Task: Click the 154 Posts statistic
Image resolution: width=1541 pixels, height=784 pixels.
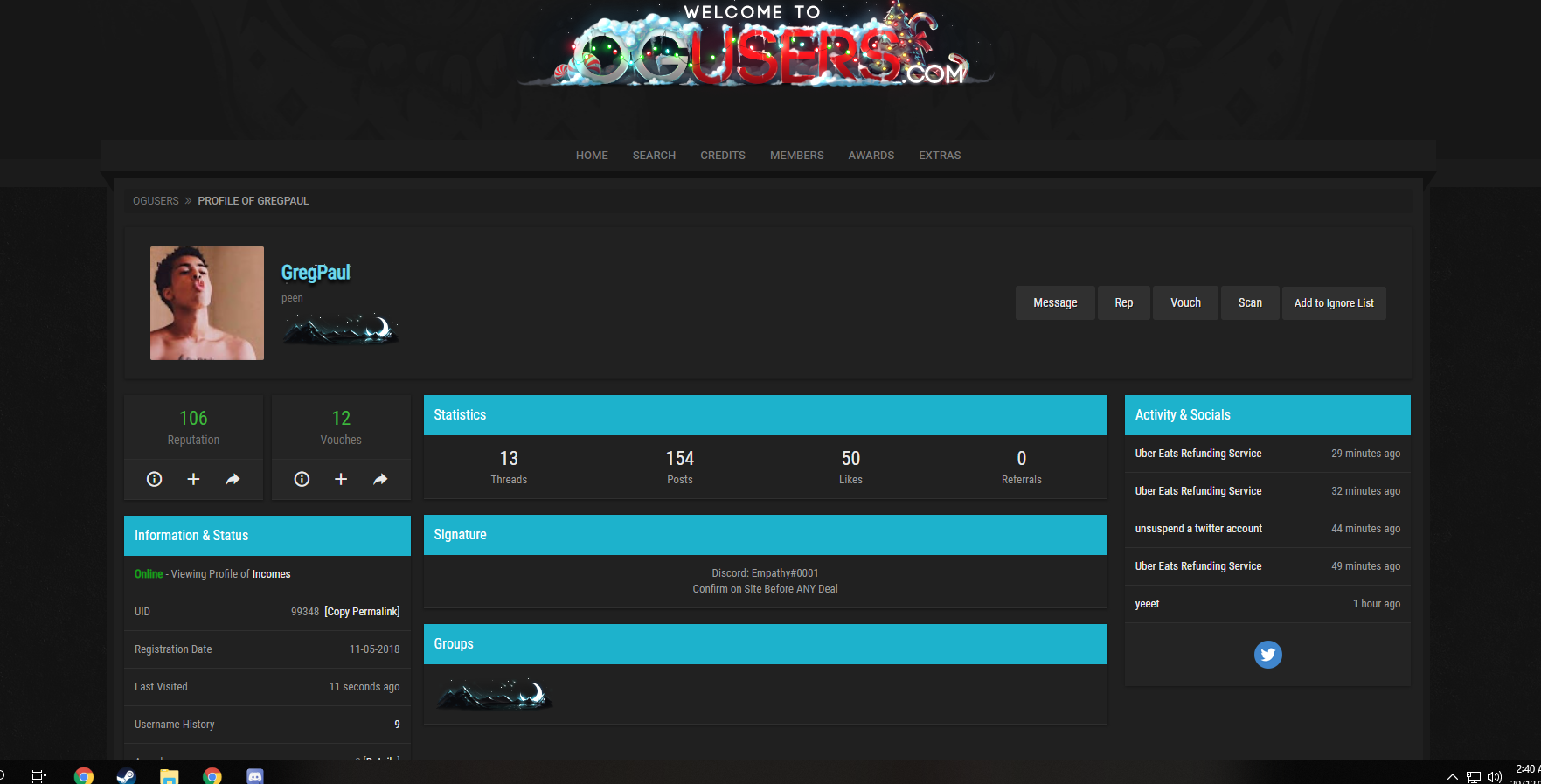Action: coord(680,459)
